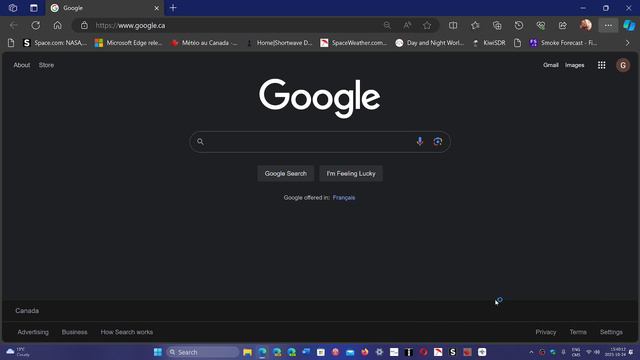Open the Copilot sidebar
640x360 pixels.
tap(629, 25)
